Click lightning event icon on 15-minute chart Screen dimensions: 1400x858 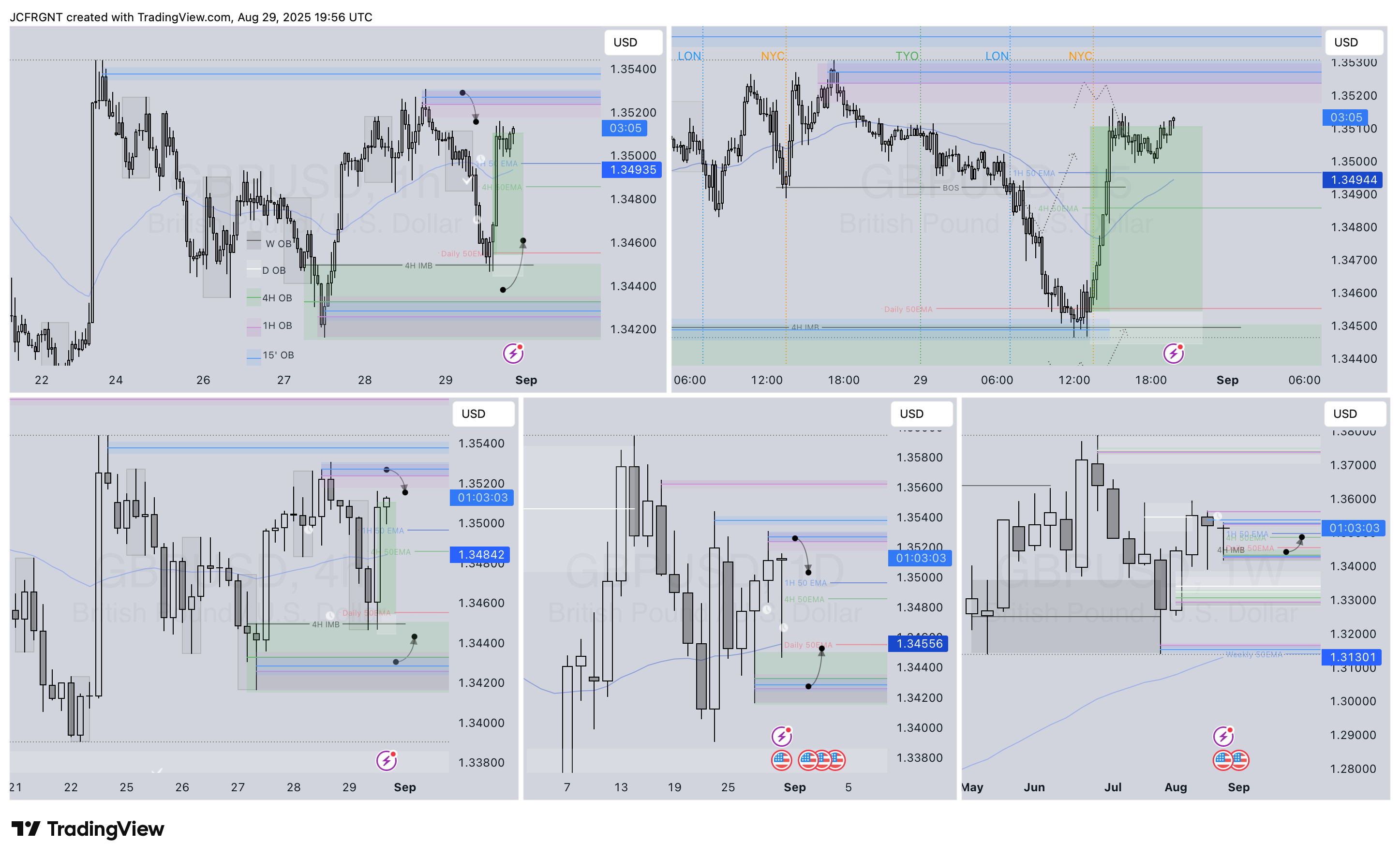click(x=1173, y=354)
